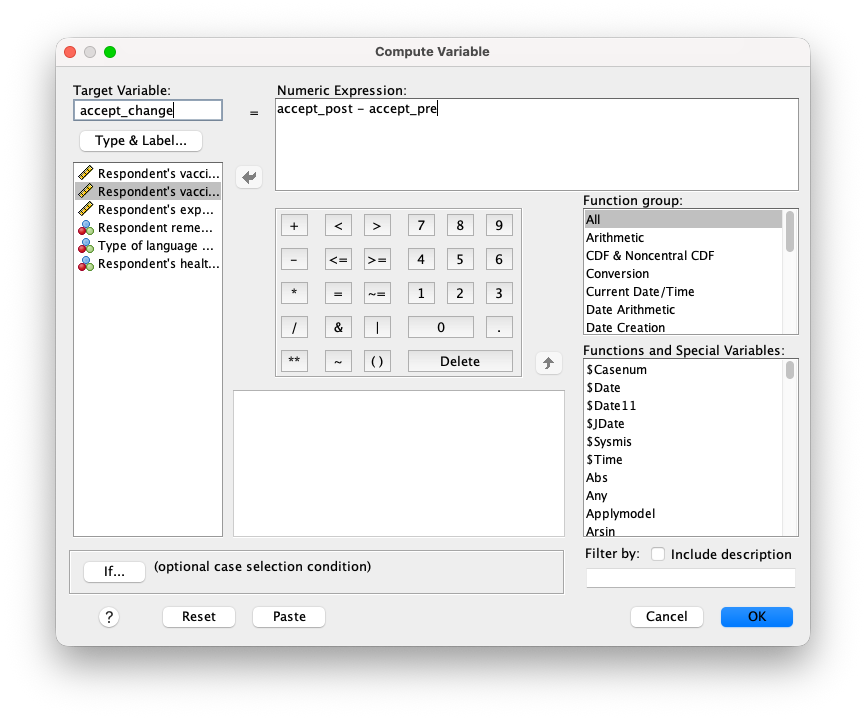Viewport: 866px width, 720px height.
Task: Click the decimal point keypad button
Action: tap(499, 327)
